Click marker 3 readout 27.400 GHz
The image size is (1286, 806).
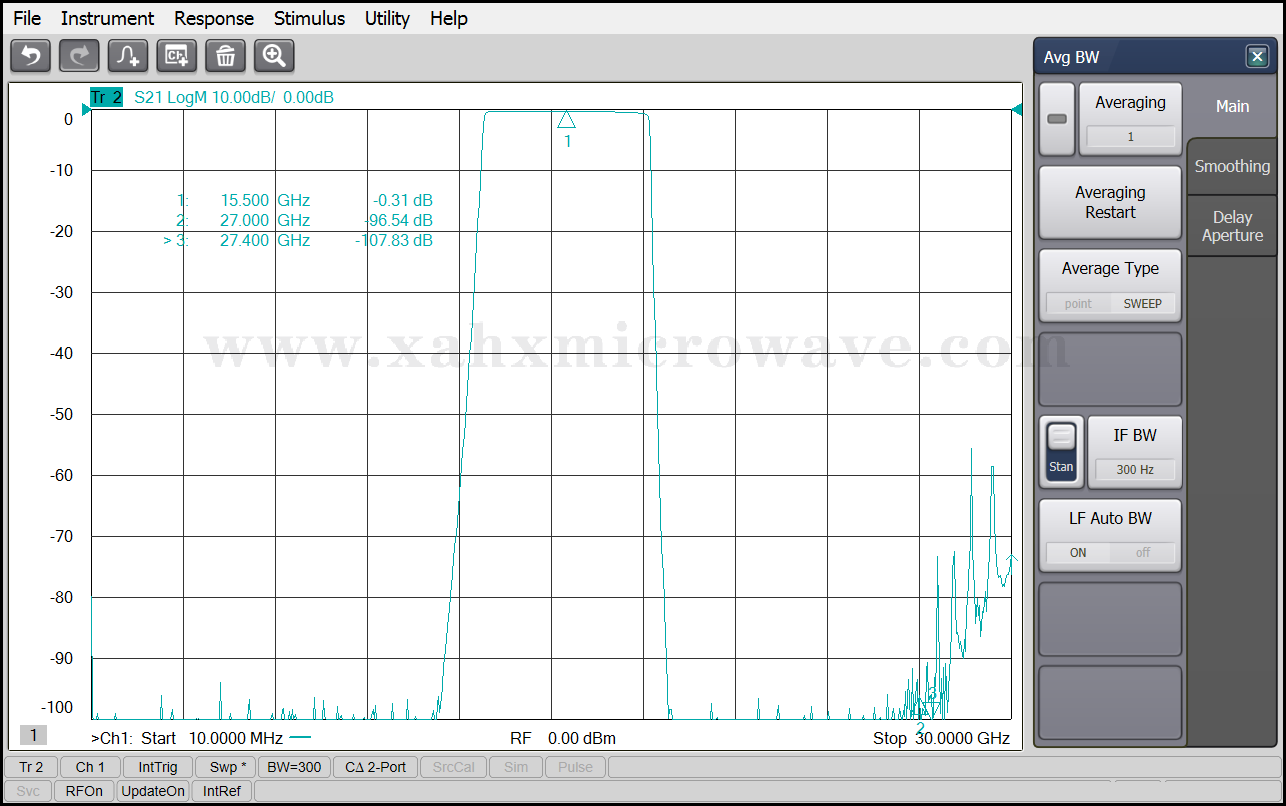265,240
